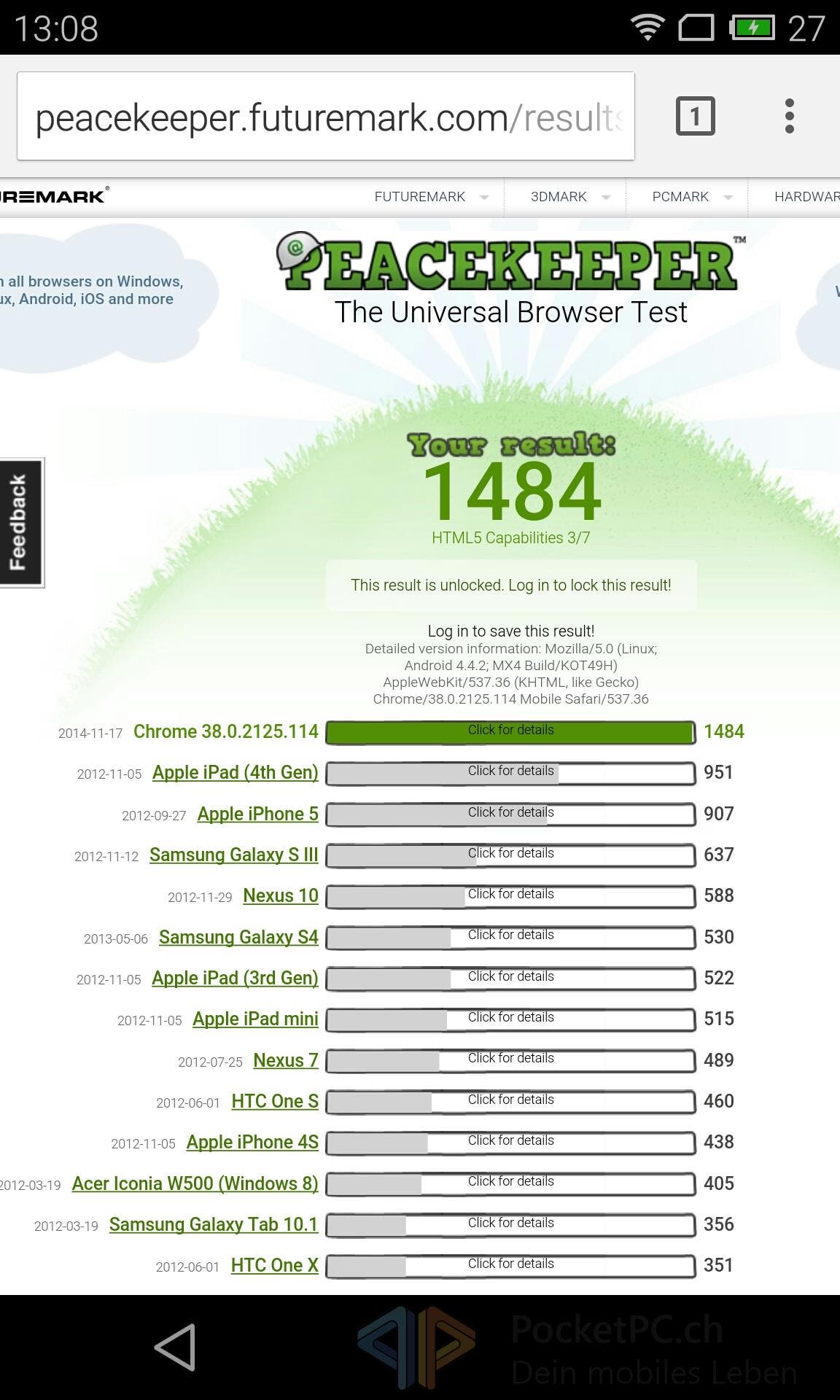This screenshot has width=840, height=1400.
Task: Tap the battery charging indicator
Action: tap(752, 28)
